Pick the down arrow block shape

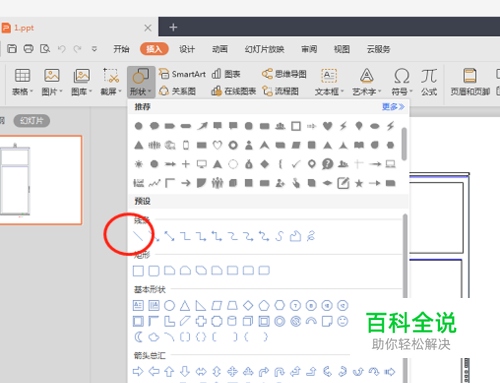[x=185, y=371]
